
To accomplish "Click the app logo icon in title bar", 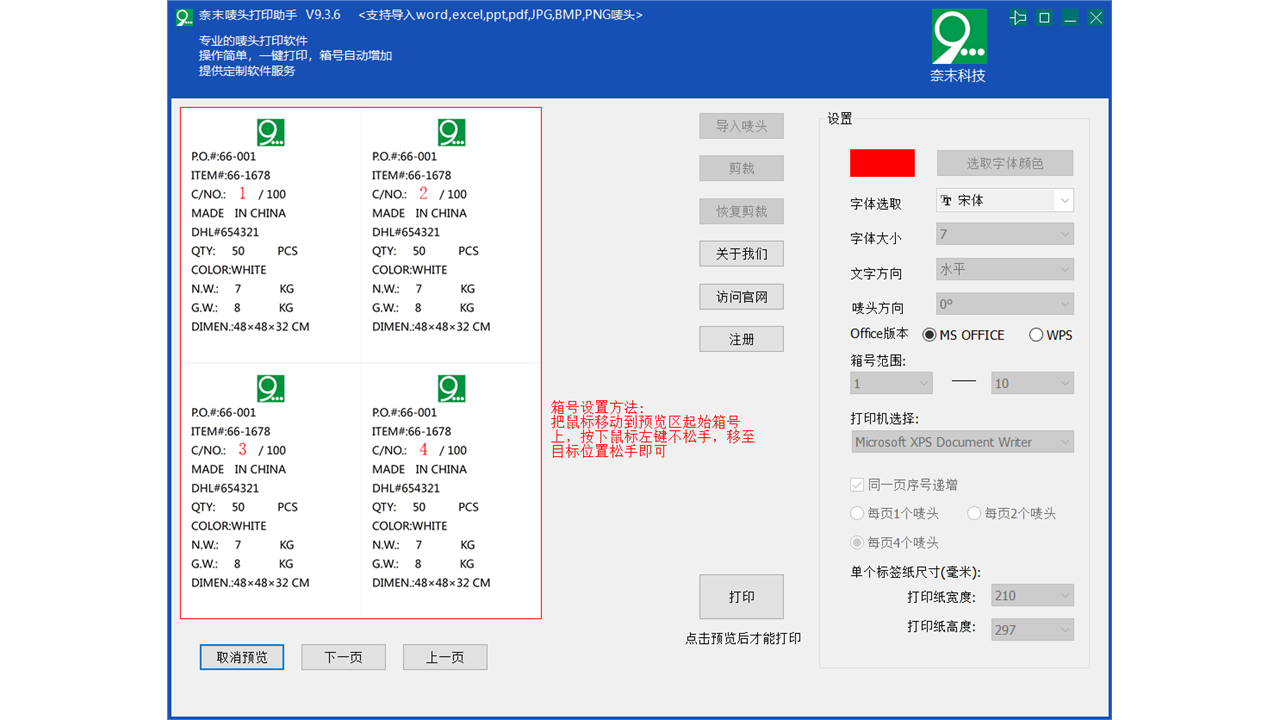I will 183,16.
